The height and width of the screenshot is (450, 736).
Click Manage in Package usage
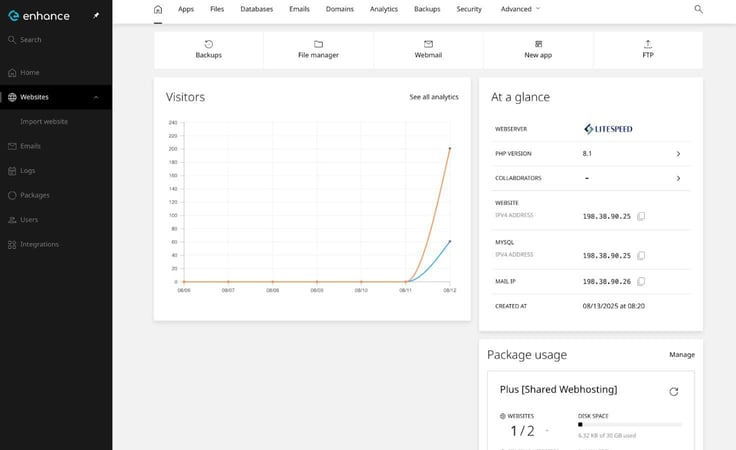pos(682,355)
